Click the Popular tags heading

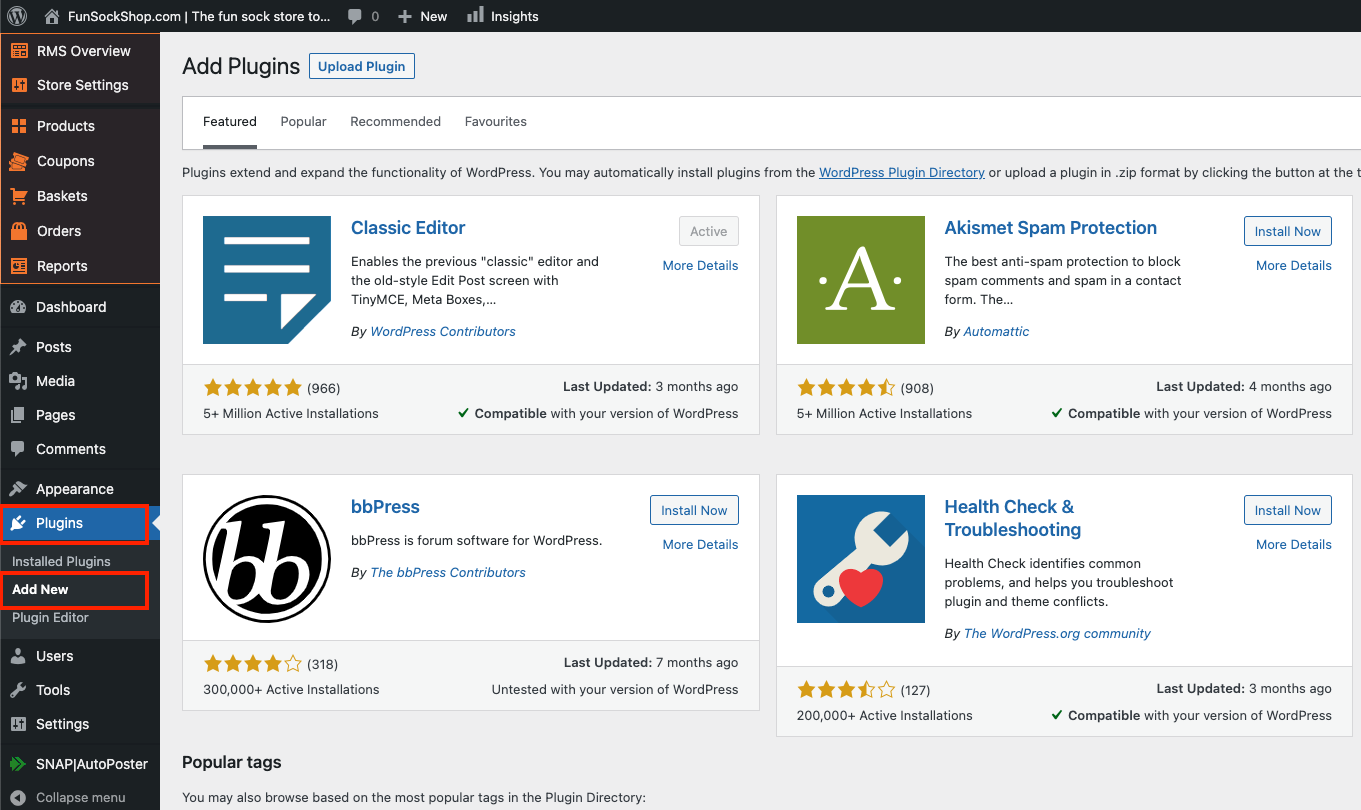coord(232,762)
